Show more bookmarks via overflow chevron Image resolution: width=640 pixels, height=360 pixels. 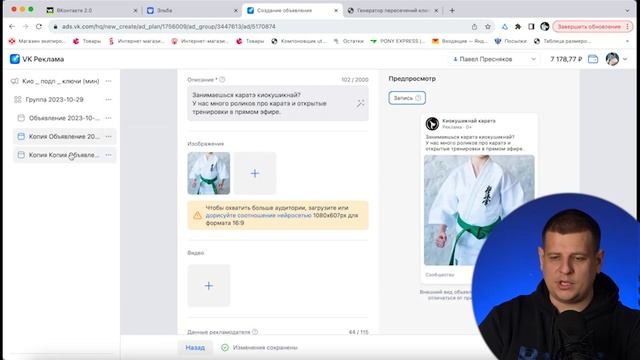(x=627, y=41)
